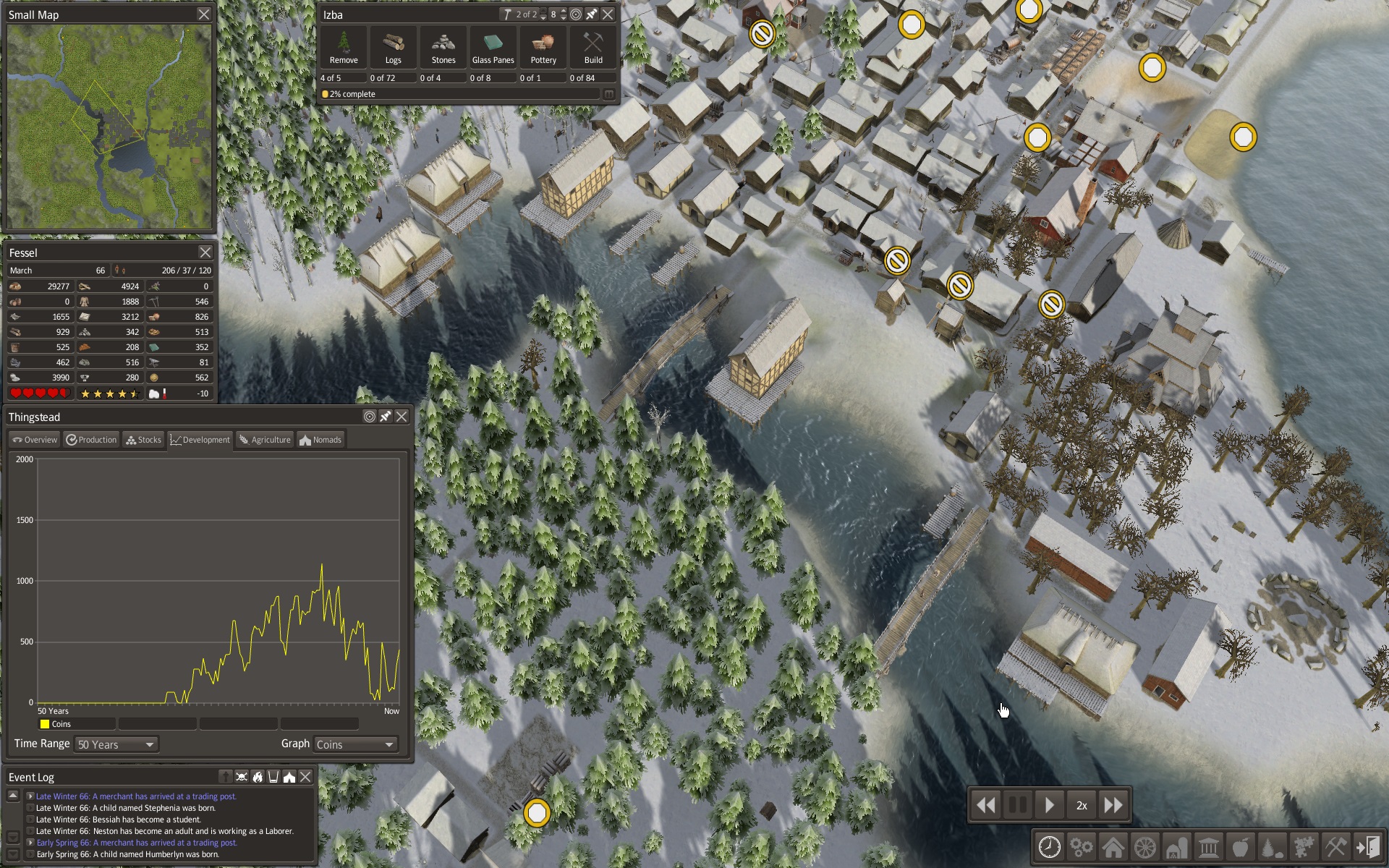
Task: Click the gold stars happiness indicator
Action: [109, 393]
